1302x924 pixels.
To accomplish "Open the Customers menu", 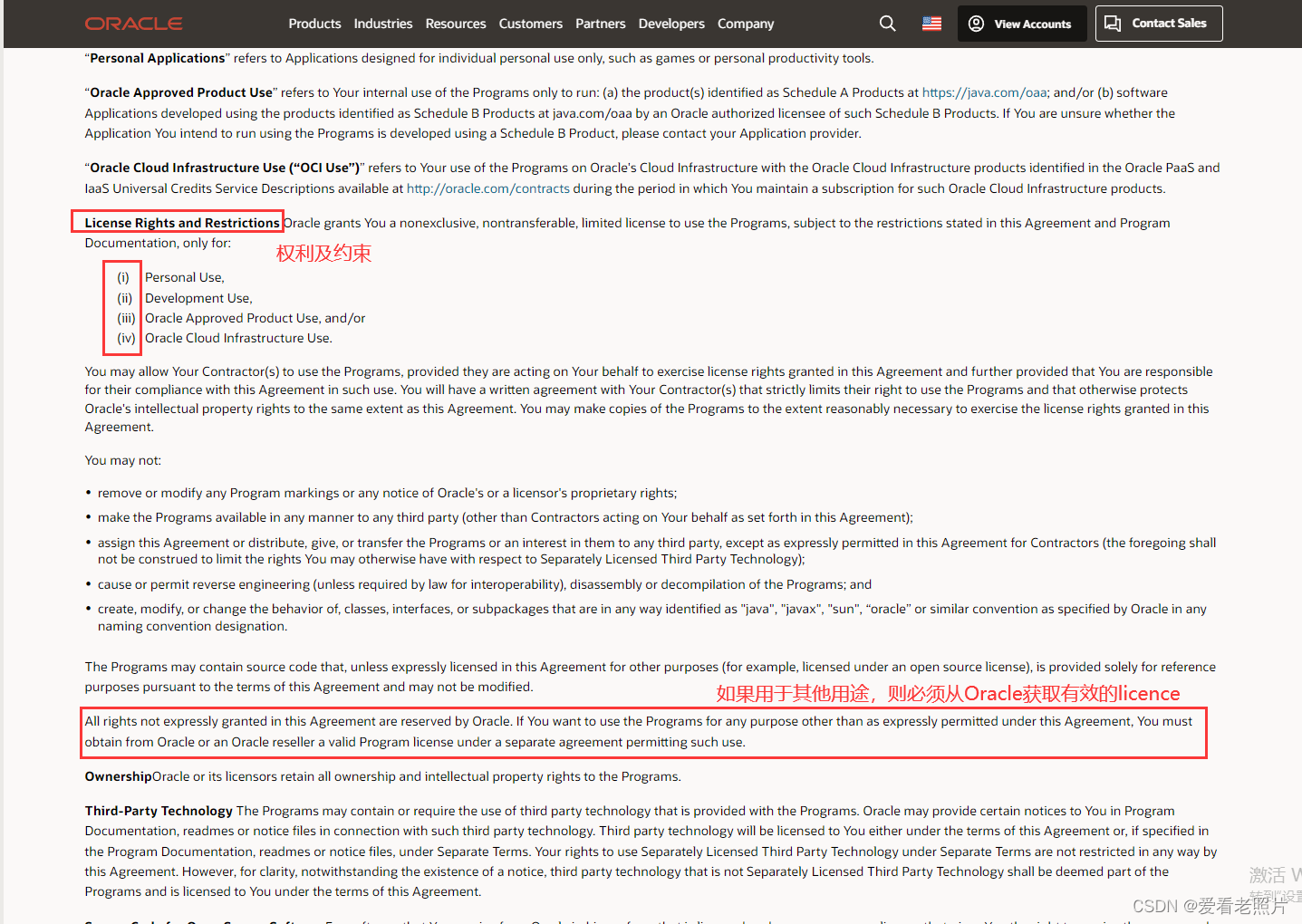I will coord(531,24).
